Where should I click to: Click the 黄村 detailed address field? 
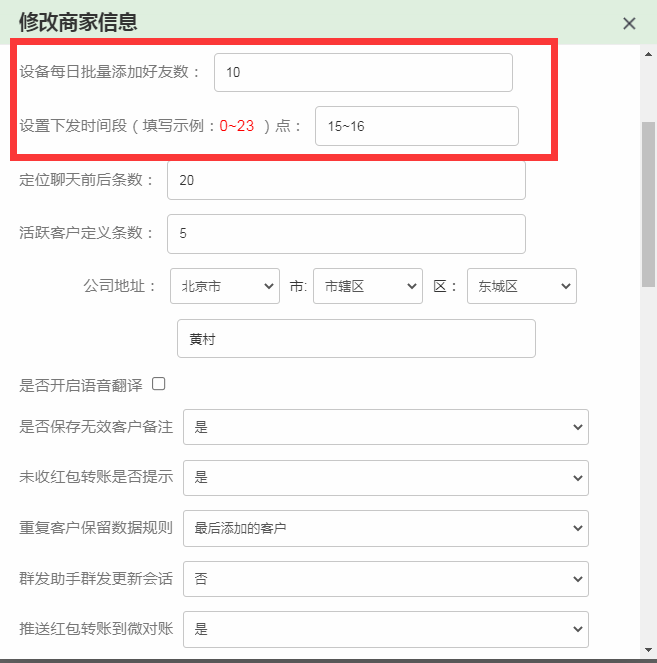point(356,339)
